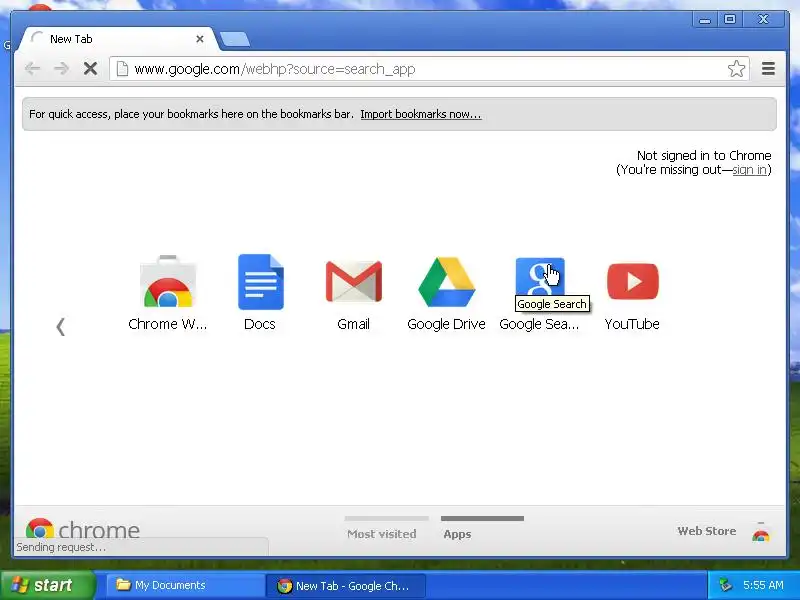Switch to My Documents taskbar window
The width and height of the screenshot is (800, 600).
(185, 585)
